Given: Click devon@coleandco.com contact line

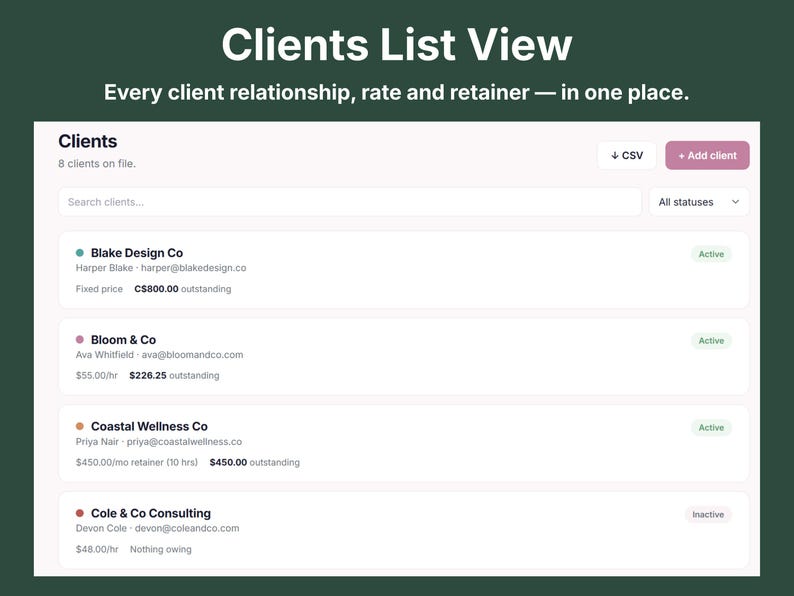Looking at the screenshot, I should [x=157, y=528].
